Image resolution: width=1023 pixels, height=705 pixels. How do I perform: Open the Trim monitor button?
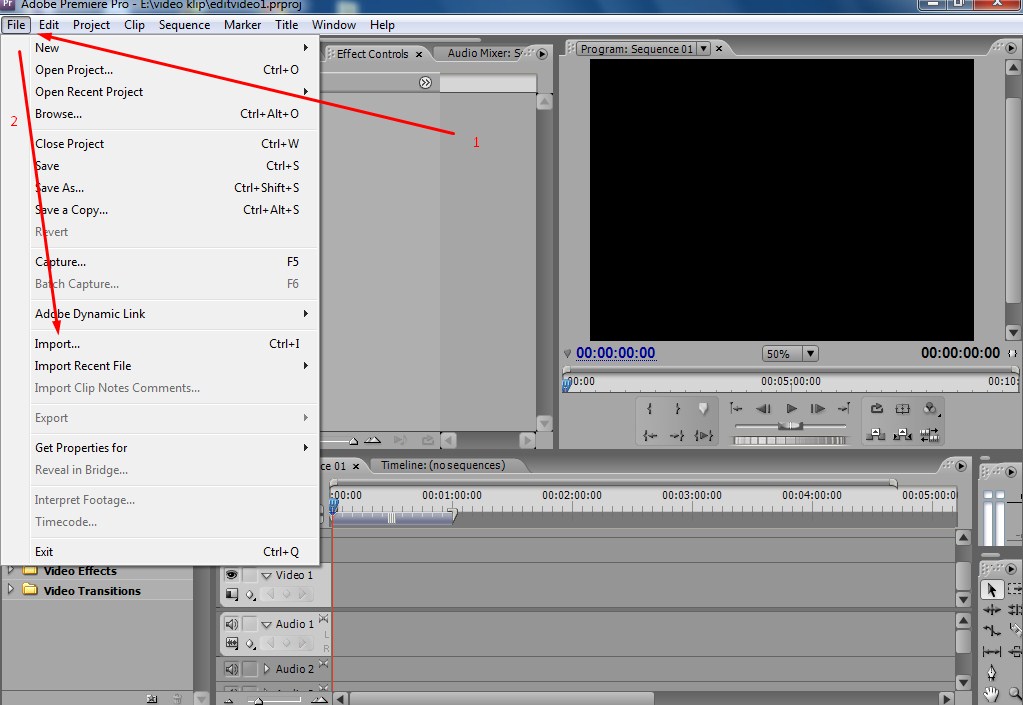tap(930, 435)
